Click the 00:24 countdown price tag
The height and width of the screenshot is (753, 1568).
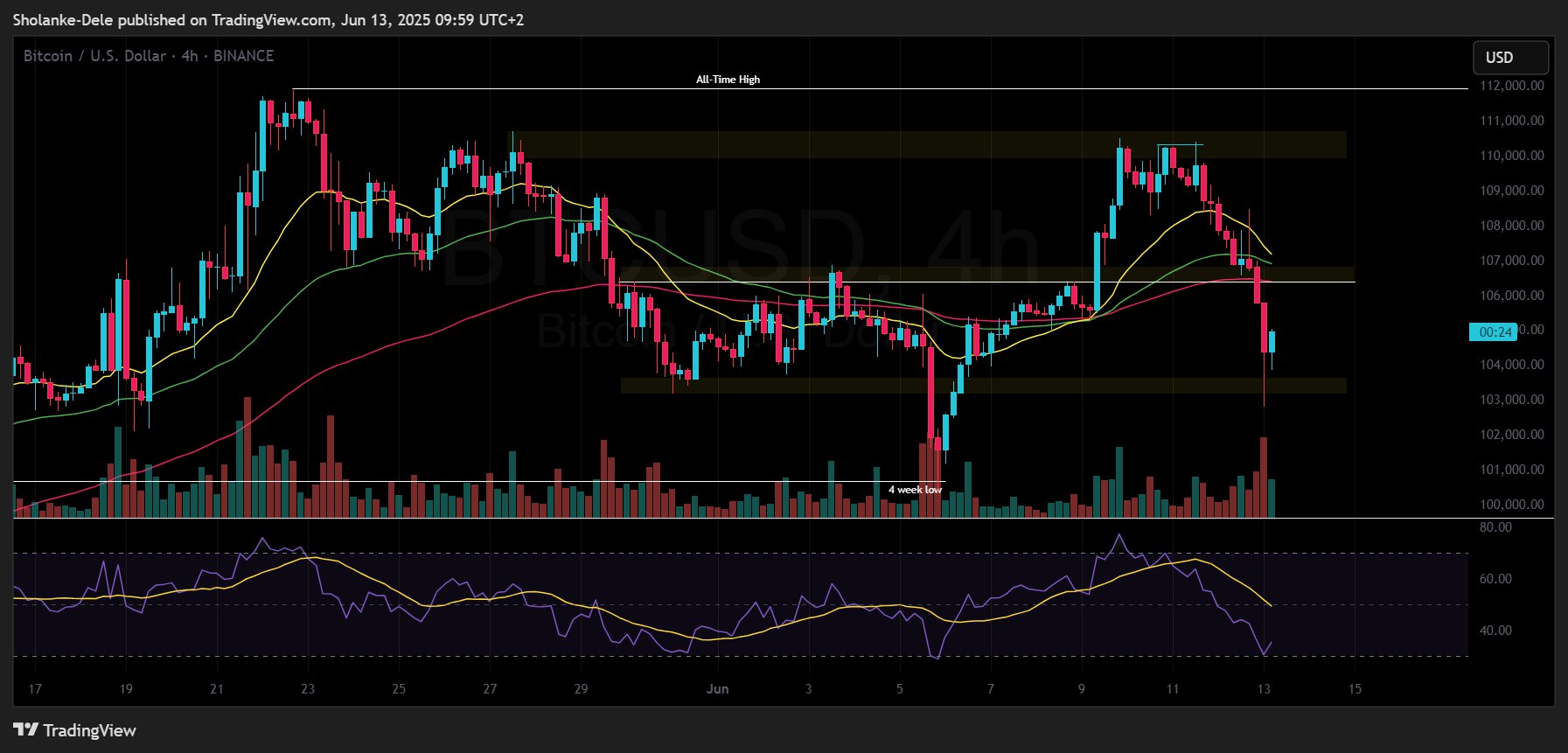pos(1493,331)
